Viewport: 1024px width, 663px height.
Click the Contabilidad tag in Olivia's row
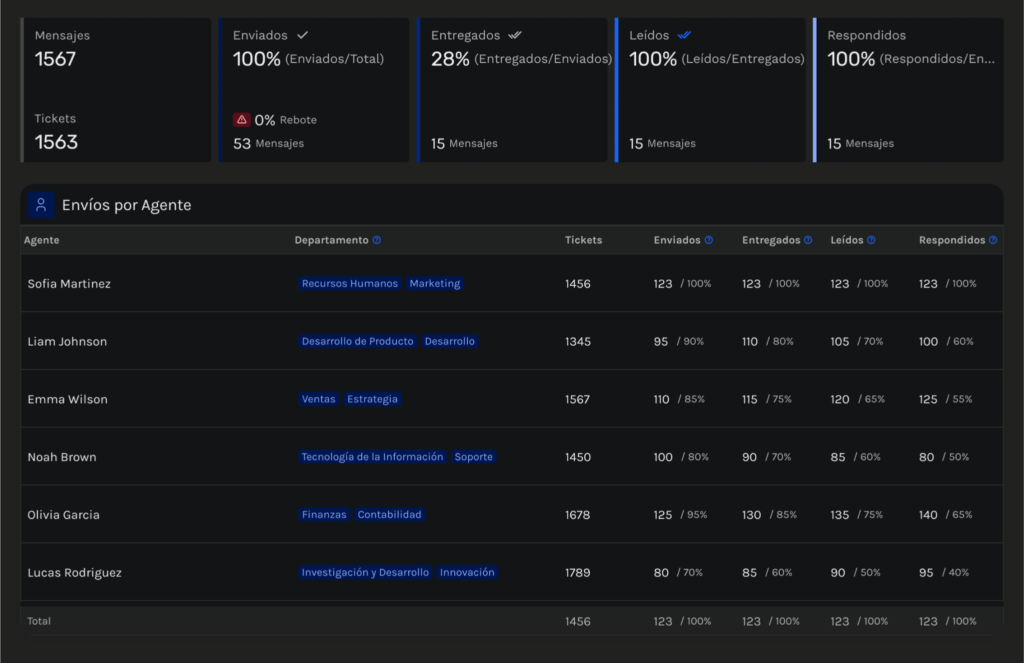click(x=390, y=515)
